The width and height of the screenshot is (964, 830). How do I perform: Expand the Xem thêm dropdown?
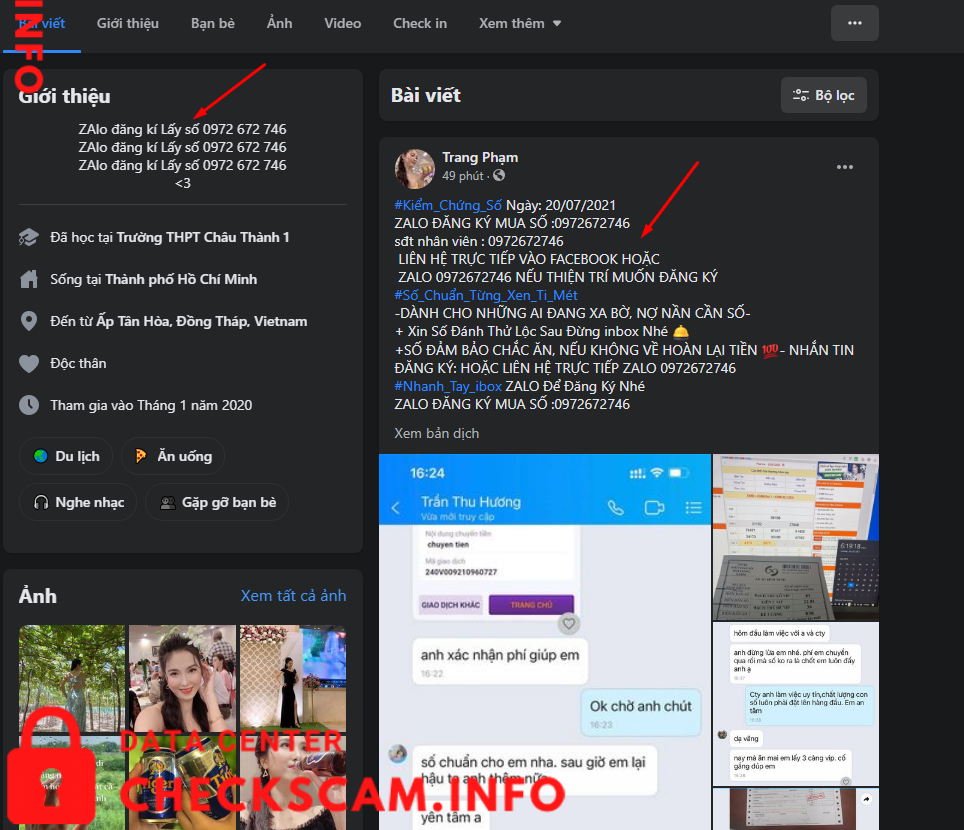(x=520, y=23)
